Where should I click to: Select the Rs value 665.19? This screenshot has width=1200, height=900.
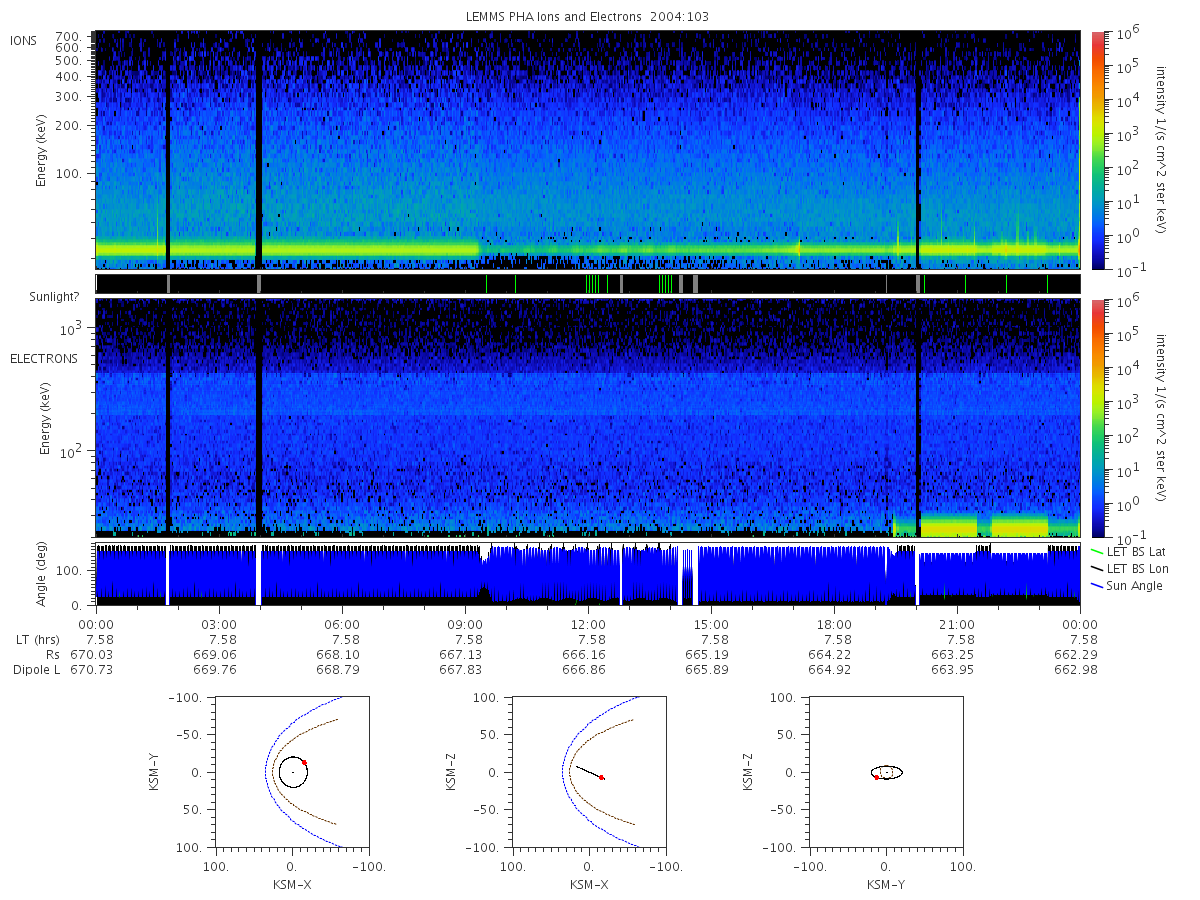pyautogui.click(x=706, y=654)
